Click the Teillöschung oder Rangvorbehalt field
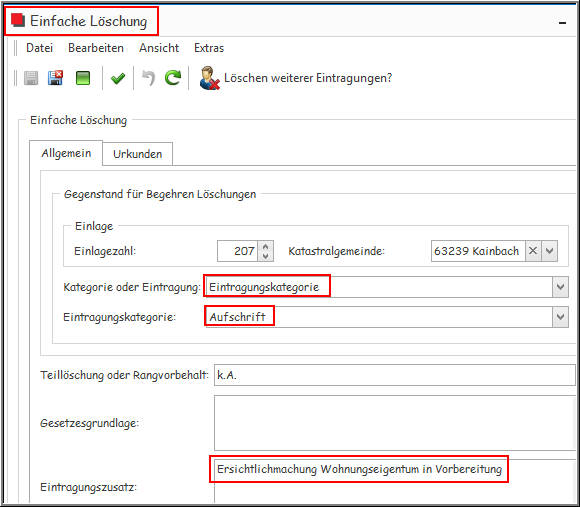 tap(394, 375)
